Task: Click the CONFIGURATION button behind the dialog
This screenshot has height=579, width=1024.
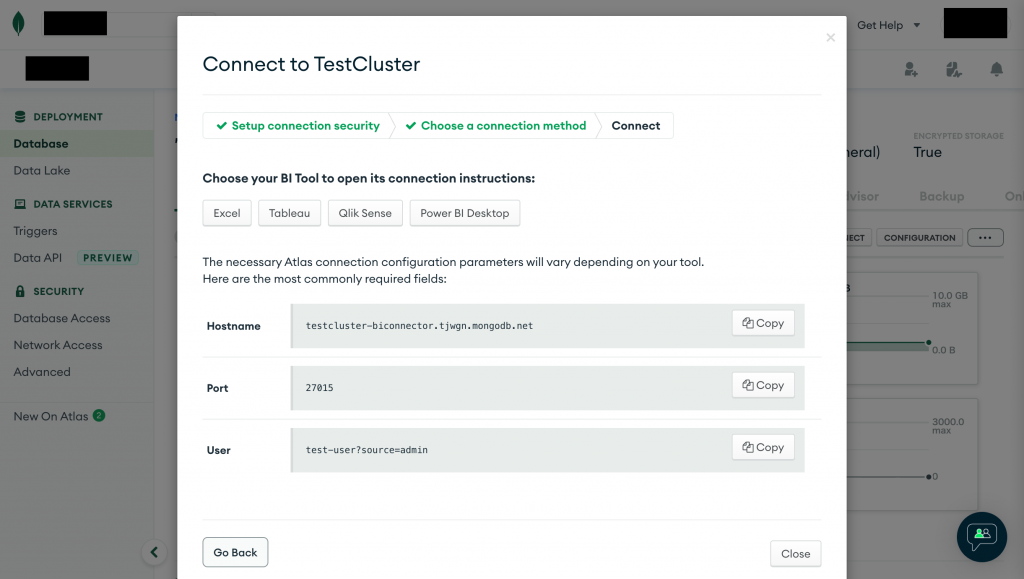Action: click(920, 238)
